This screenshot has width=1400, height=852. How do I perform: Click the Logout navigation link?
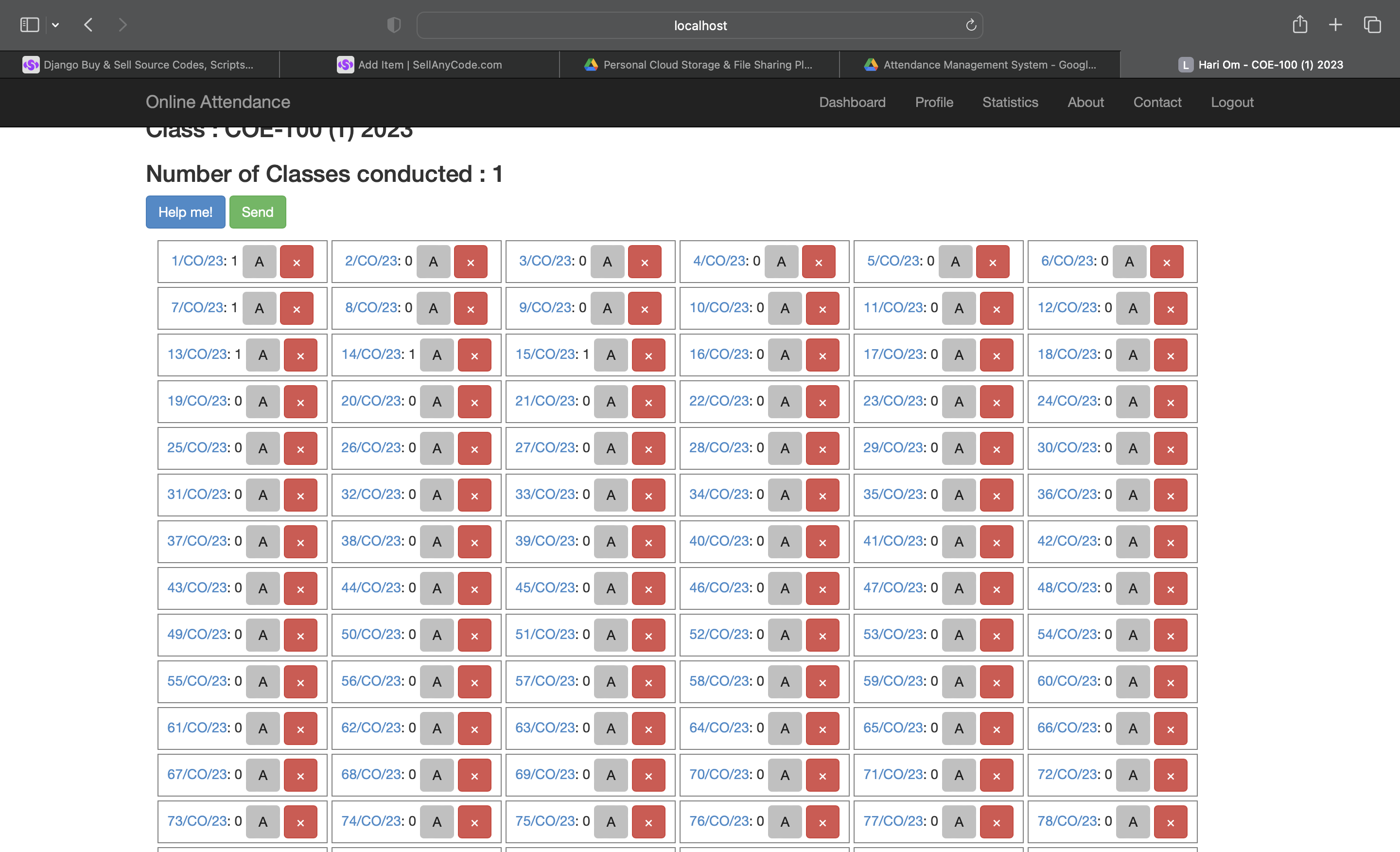pos(1232,102)
